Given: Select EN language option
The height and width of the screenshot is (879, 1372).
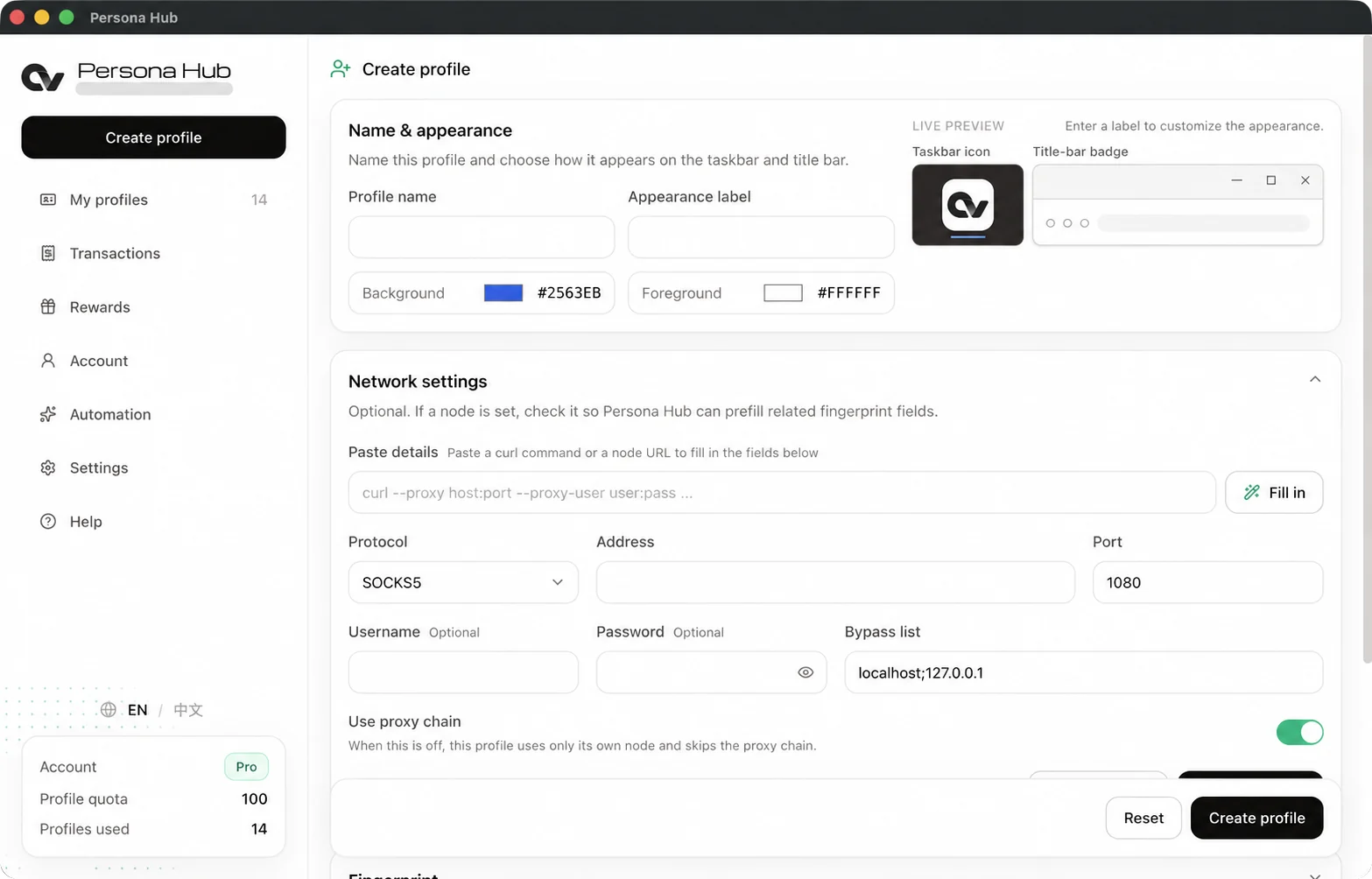Looking at the screenshot, I should pos(137,709).
